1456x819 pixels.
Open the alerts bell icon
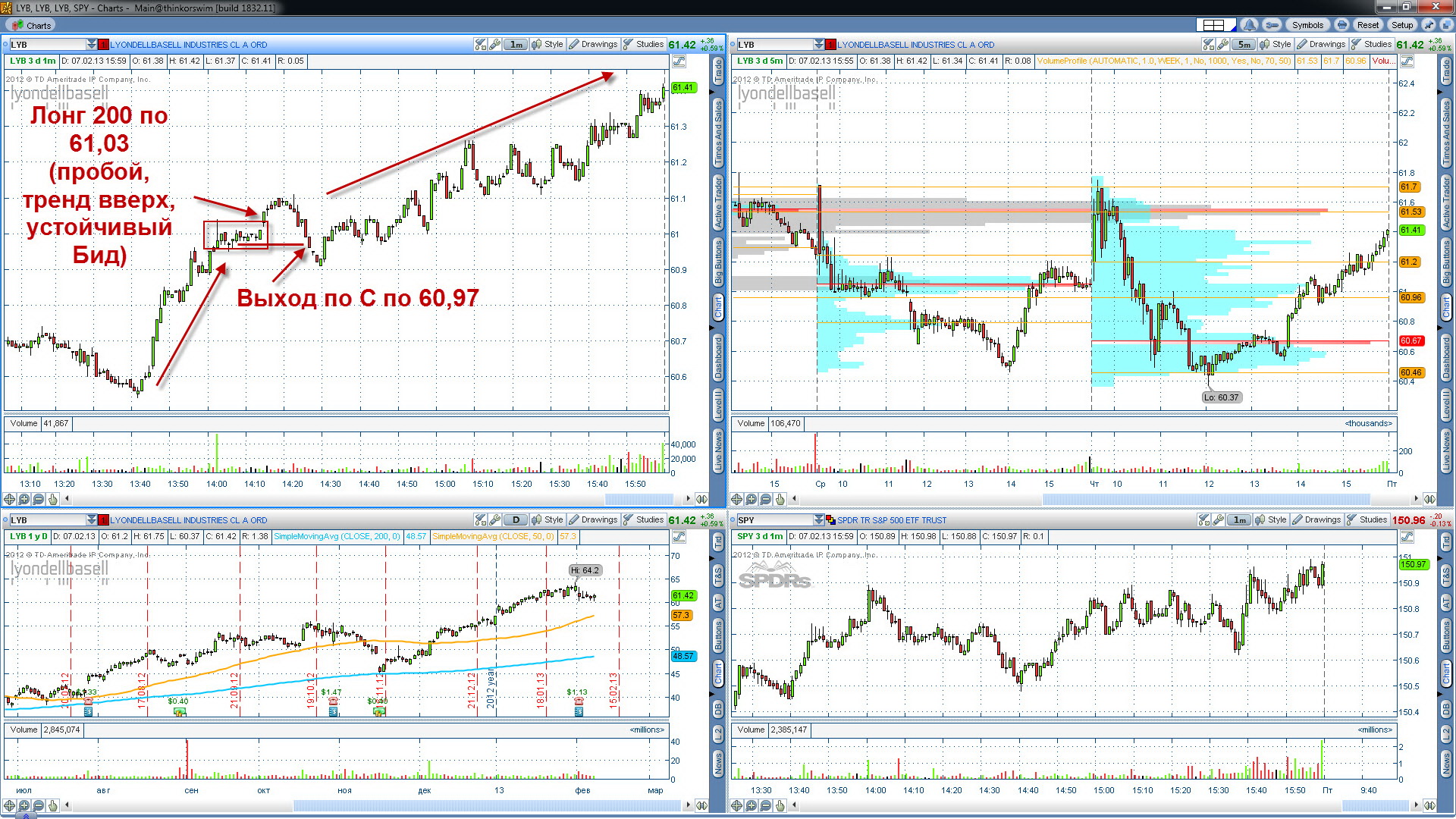(x=1249, y=25)
